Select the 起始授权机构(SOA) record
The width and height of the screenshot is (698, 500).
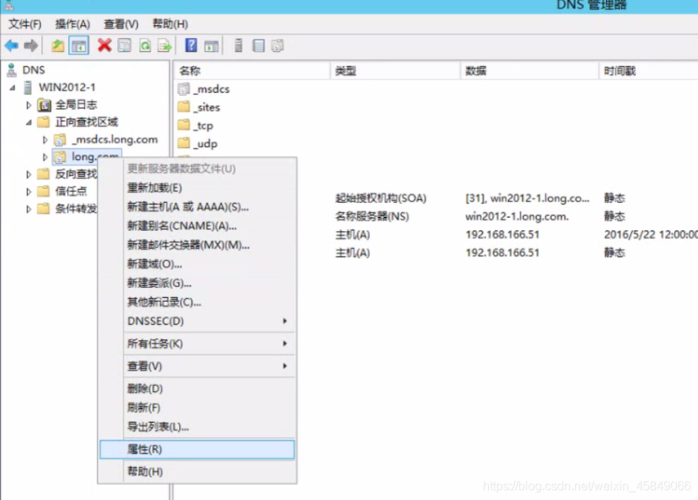(x=381, y=199)
